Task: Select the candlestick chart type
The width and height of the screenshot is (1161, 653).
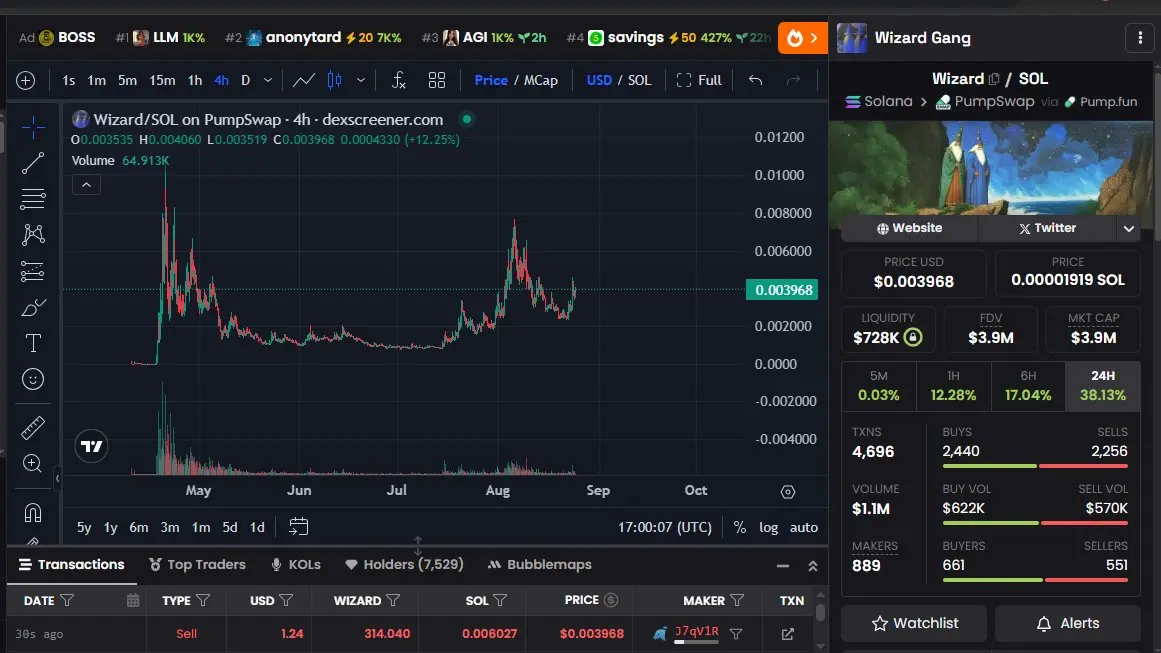Action: [x=335, y=80]
